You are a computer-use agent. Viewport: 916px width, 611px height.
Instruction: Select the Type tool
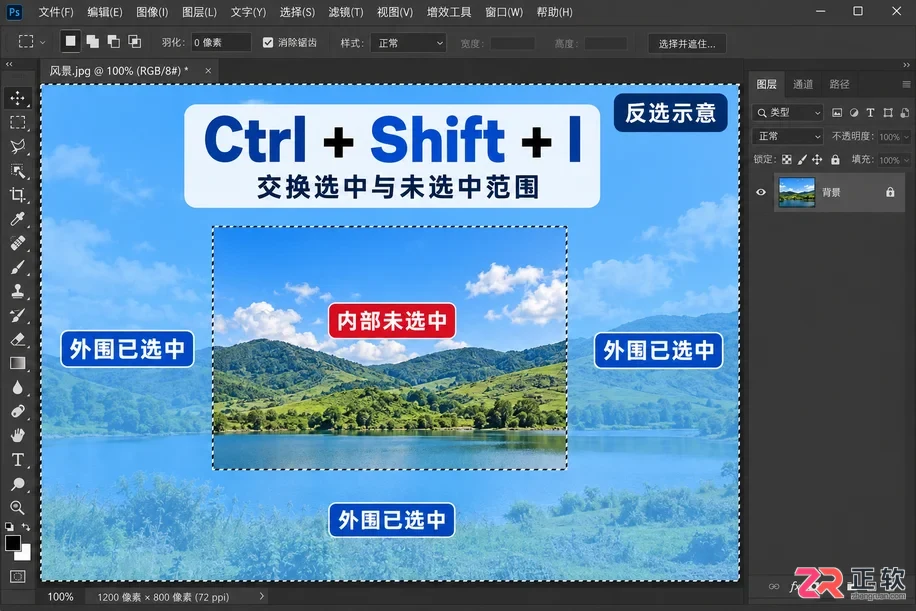18,460
